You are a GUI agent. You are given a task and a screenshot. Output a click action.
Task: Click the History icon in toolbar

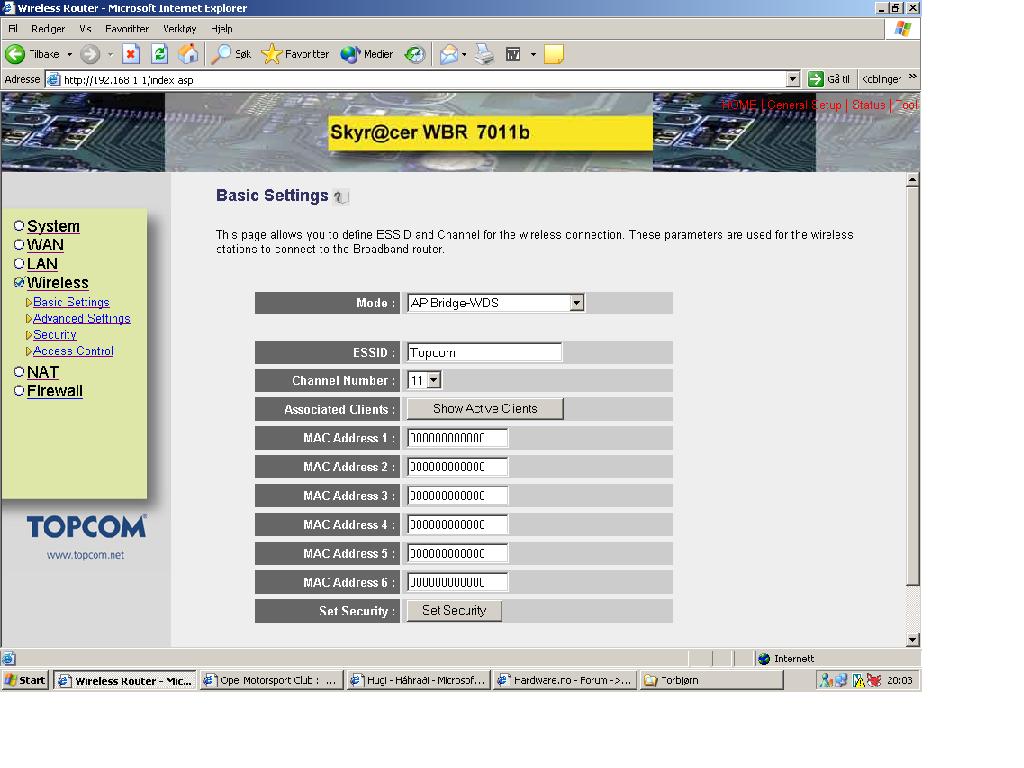point(415,54)
